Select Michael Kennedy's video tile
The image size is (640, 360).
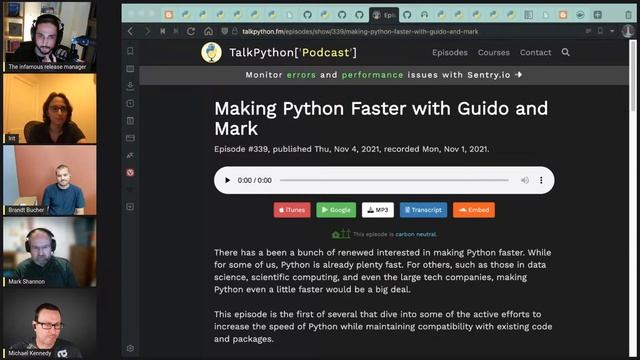tap(50, 324)
